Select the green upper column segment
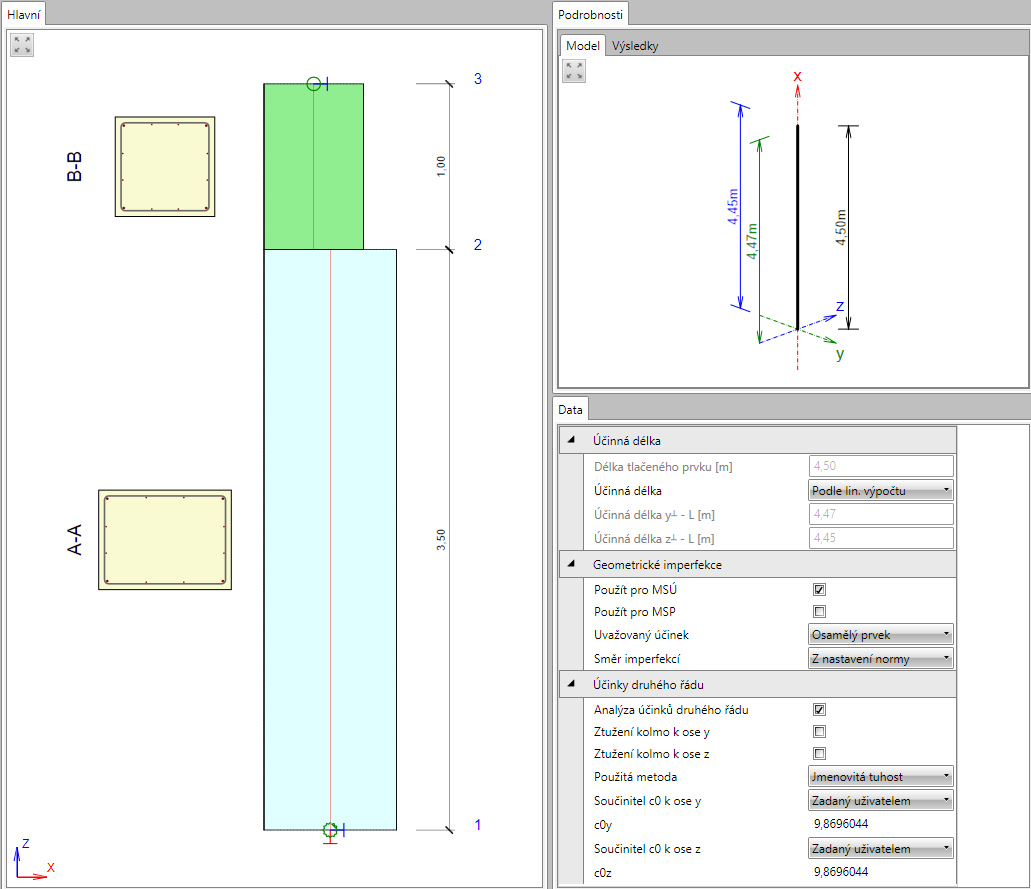 pos(314,166)
